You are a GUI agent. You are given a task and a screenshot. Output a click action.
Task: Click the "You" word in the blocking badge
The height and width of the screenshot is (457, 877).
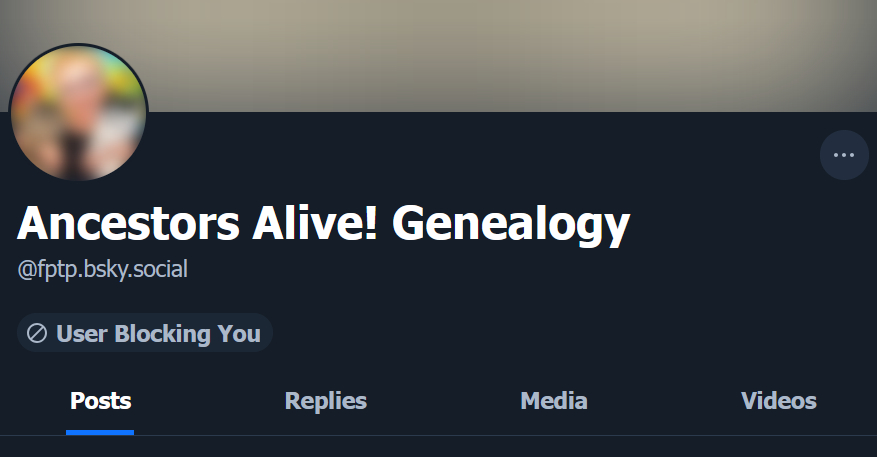click(239, 334)
